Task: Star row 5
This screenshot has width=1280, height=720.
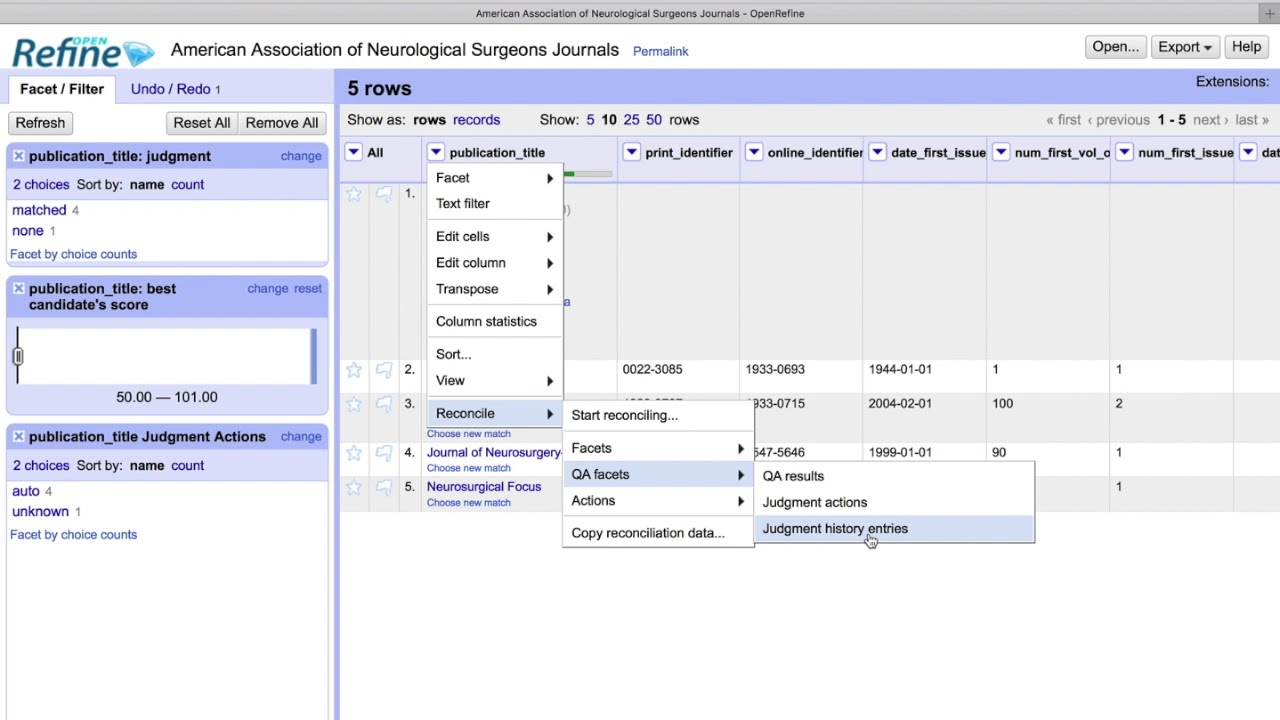Action: pyautogui.click(x=354, y=487)
